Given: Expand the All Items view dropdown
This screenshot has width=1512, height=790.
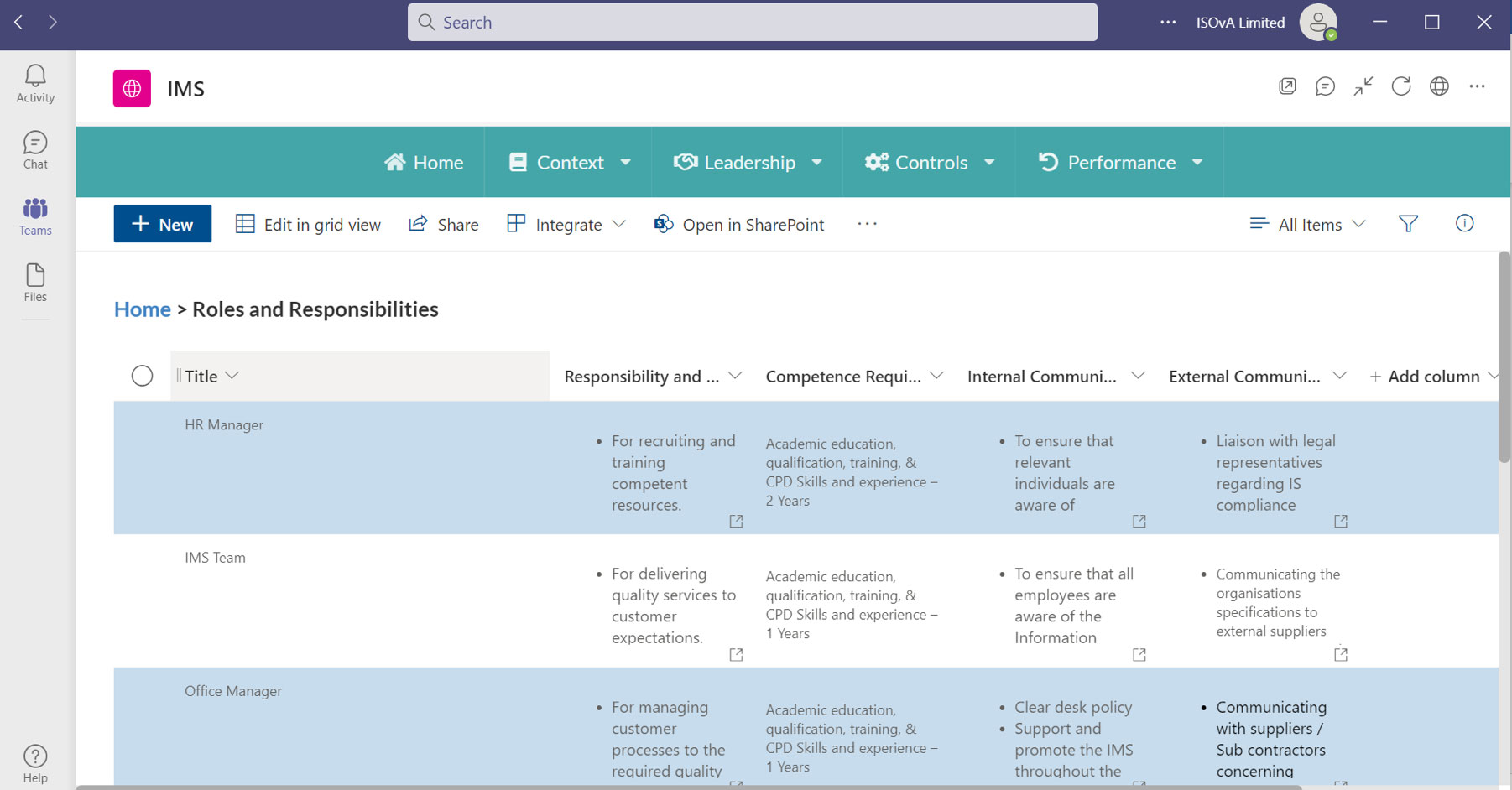Looking at the screenshot, I should point(1307,224).
